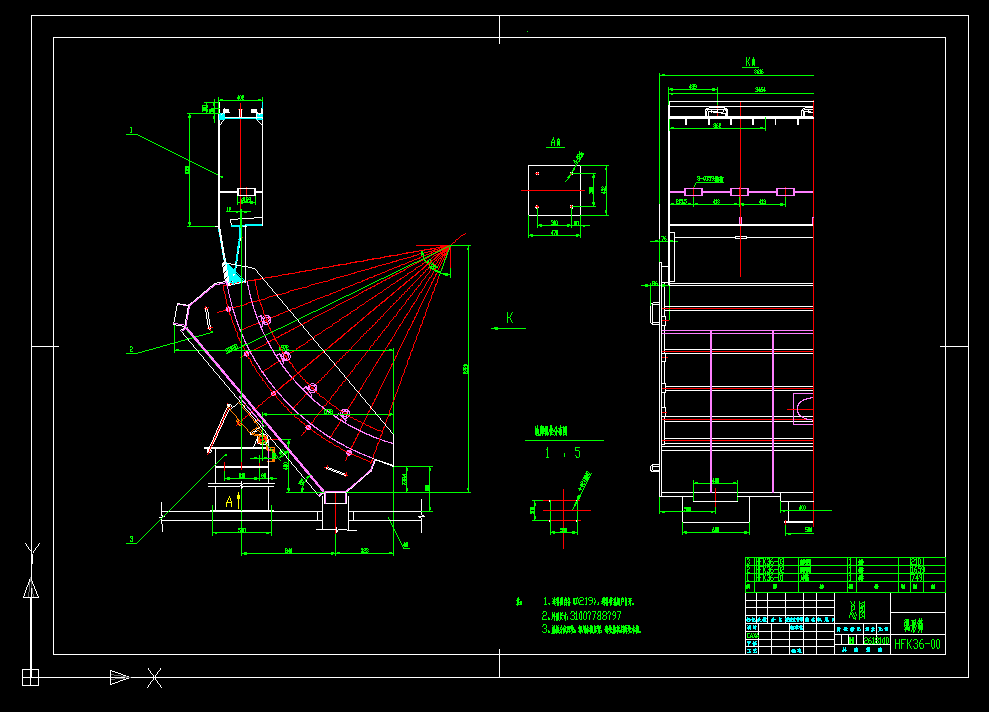Click the 1:5 scale text

coord(562,452)
